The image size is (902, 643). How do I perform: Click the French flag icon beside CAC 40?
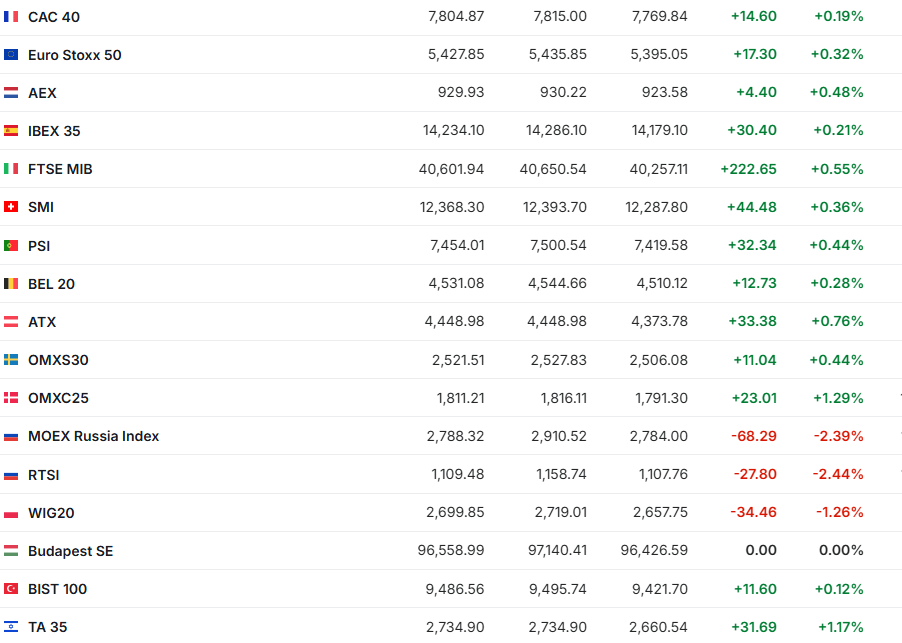pos(11,17)
